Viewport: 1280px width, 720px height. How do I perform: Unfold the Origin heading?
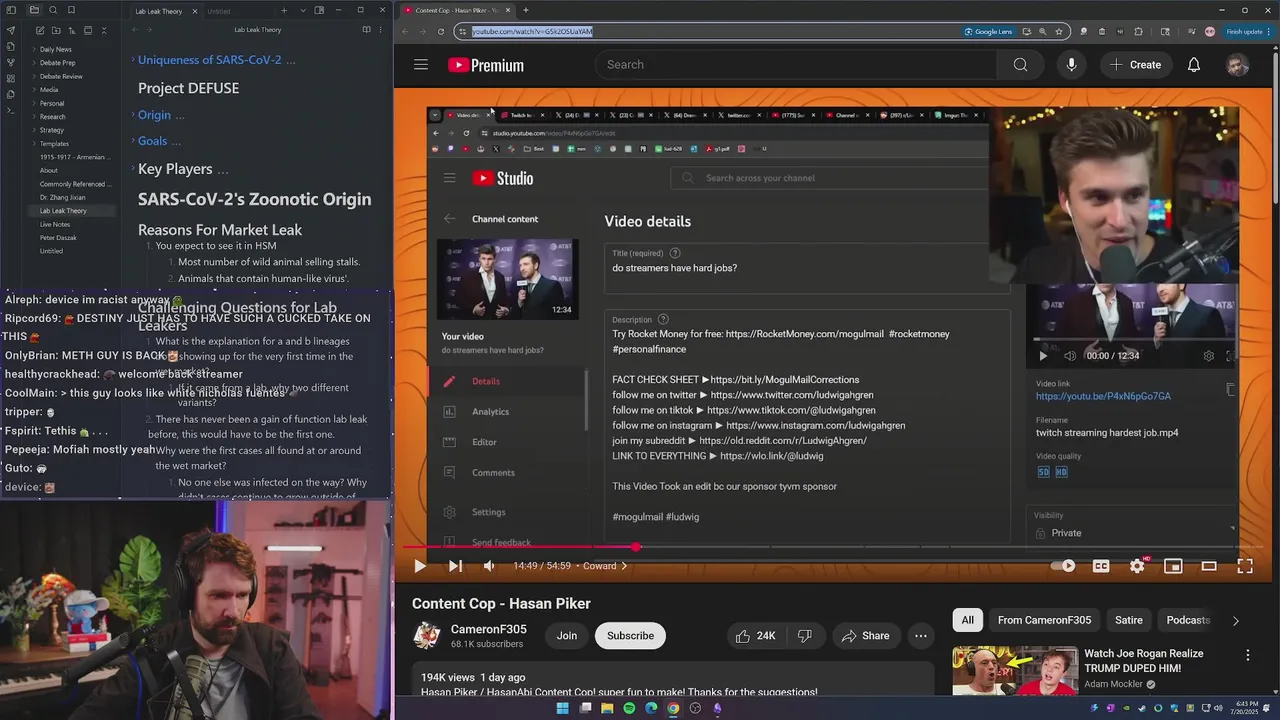(x=133, y=115)
